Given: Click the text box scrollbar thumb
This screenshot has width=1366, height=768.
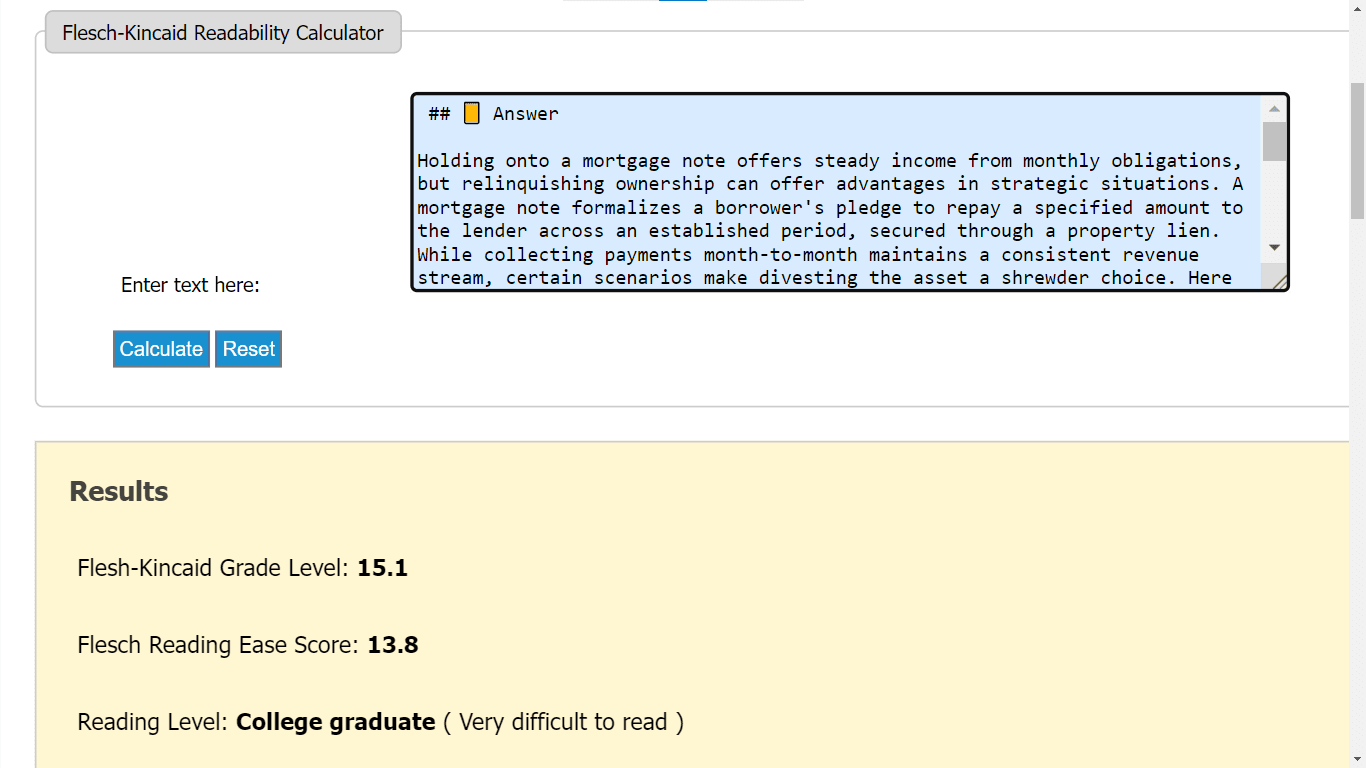Looking at the screenshot, I should (1274, 141).
